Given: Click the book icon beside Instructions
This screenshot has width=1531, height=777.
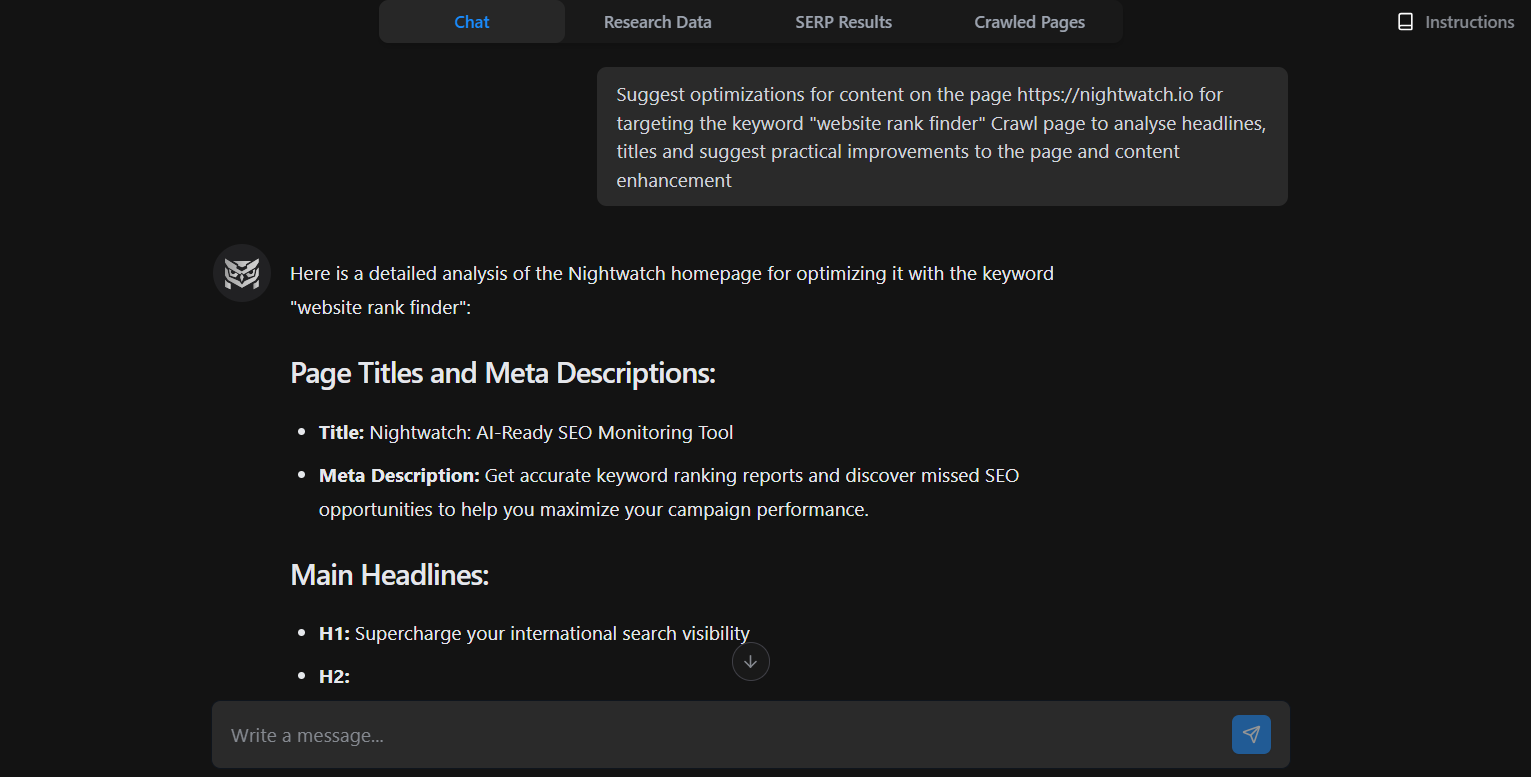Looking at the screenshot, I should click(1405, 22).
